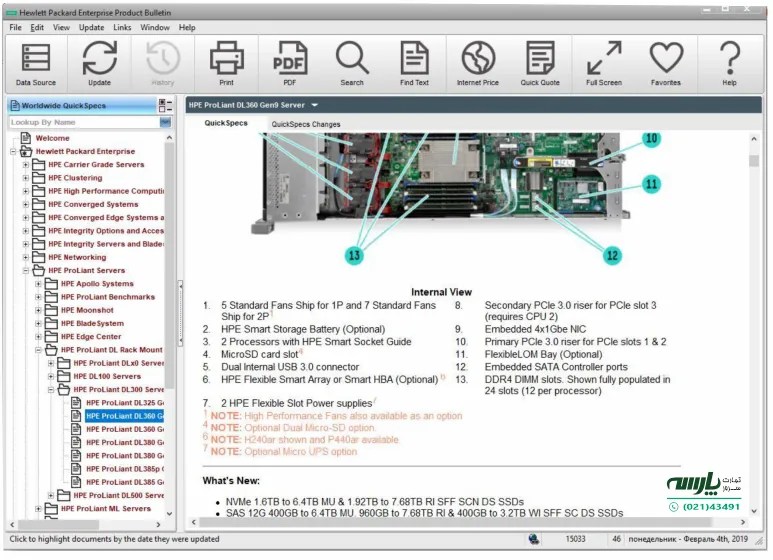Expand HPE Carrier Grade Servers node
773x560 pixels.
26,165
